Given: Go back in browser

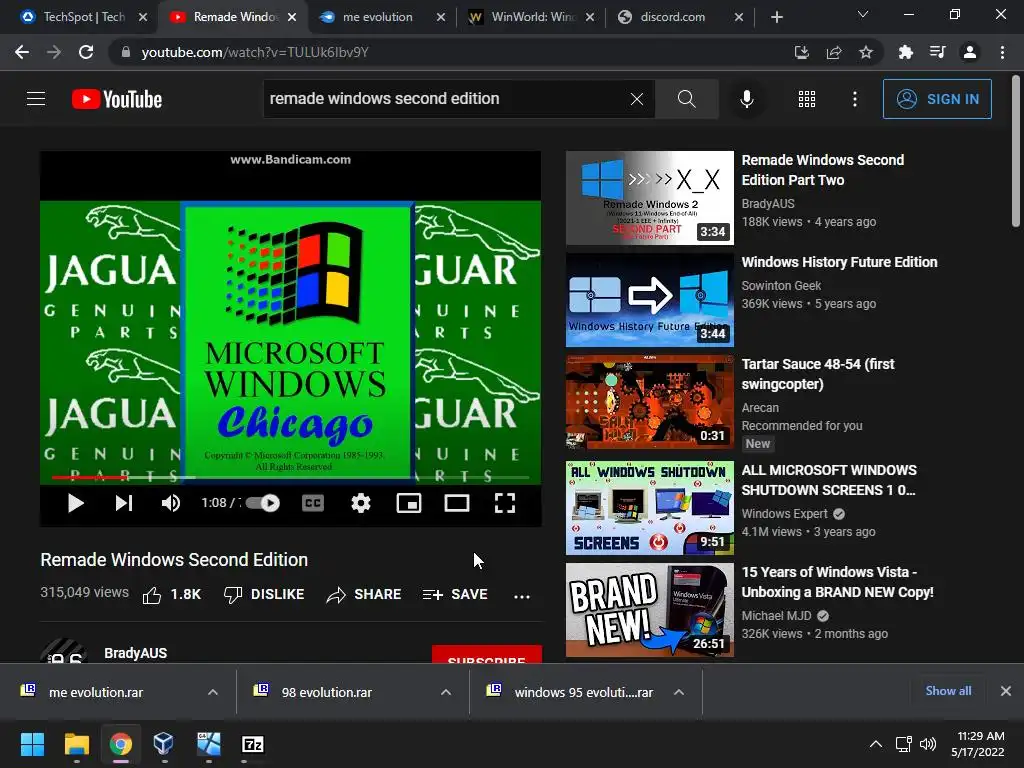Looking at the screenshot, I should tap(22, 52).
